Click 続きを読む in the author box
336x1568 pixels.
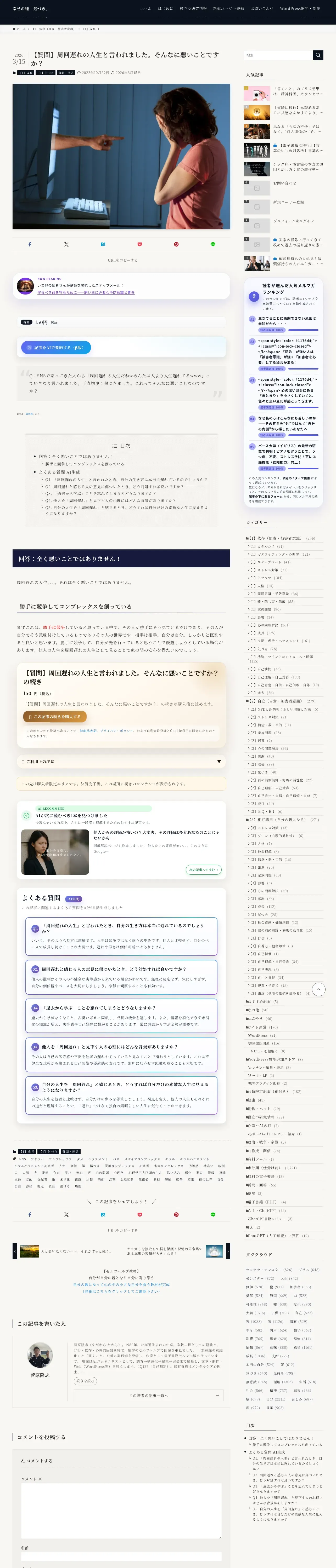85,1381
